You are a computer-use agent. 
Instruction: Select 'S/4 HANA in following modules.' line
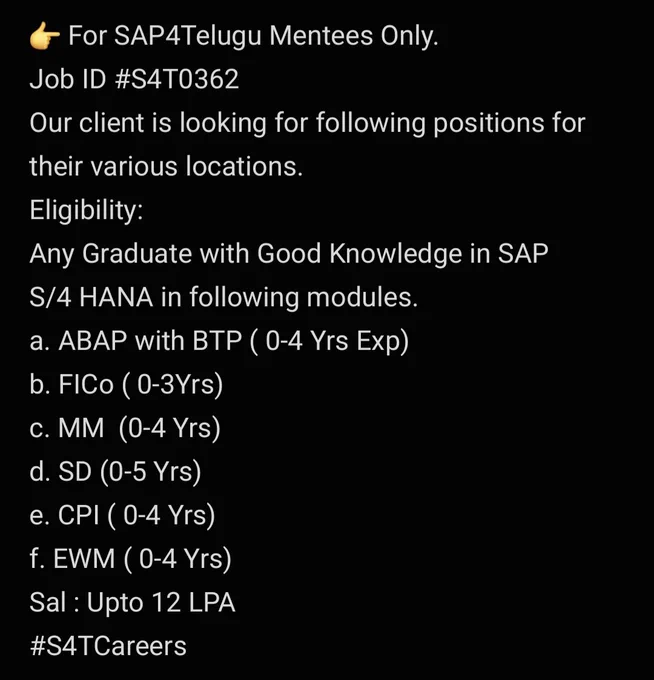pyautogui.click(x=224, y=298)
